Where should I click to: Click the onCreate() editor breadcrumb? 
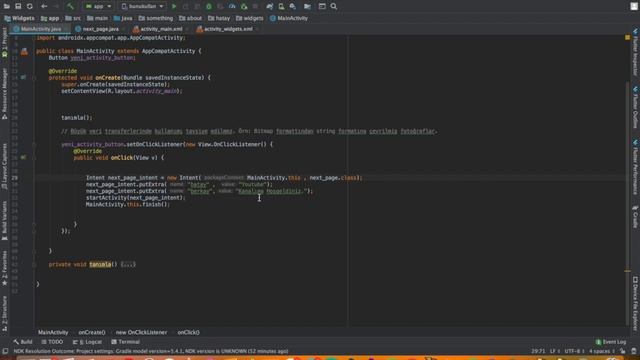92,332
